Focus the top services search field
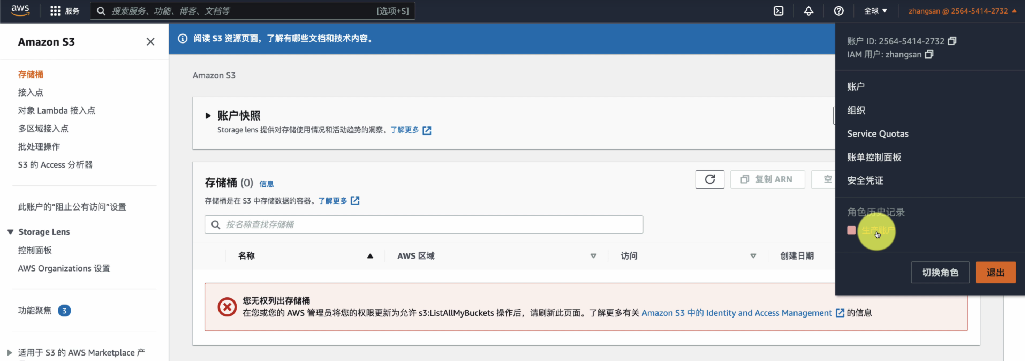1025x361 pixels. coord(252,11)
